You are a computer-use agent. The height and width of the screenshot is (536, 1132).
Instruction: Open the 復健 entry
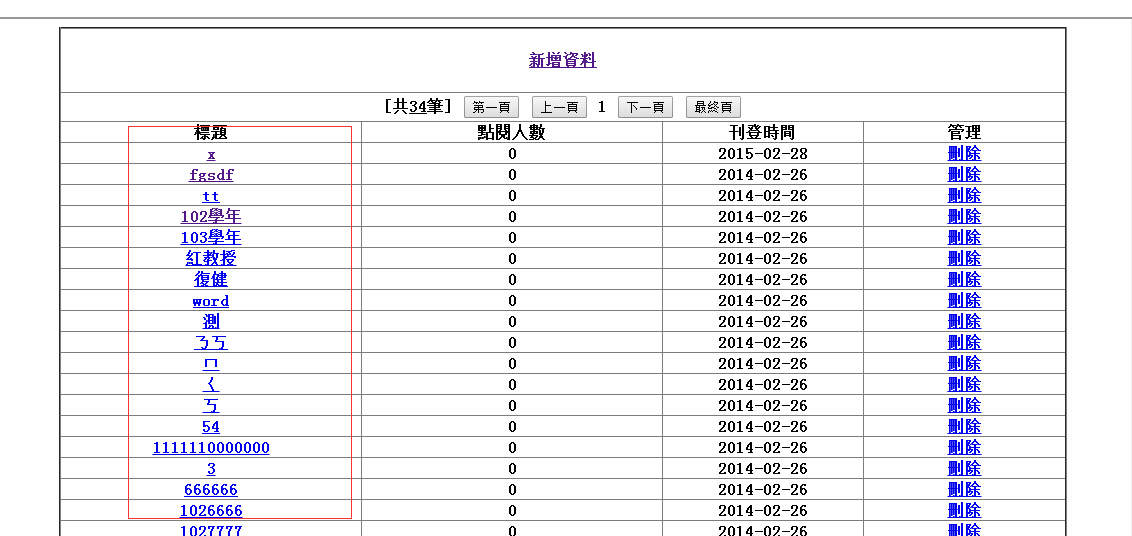[211, 280]
